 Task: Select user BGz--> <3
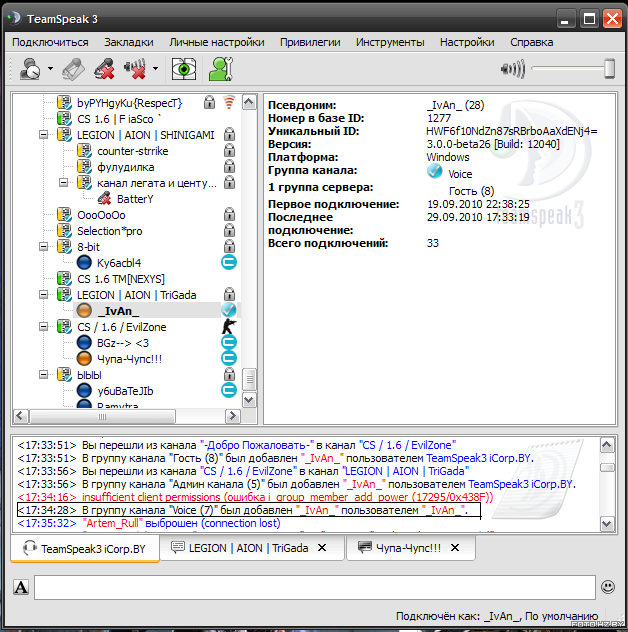pos(123,343)
